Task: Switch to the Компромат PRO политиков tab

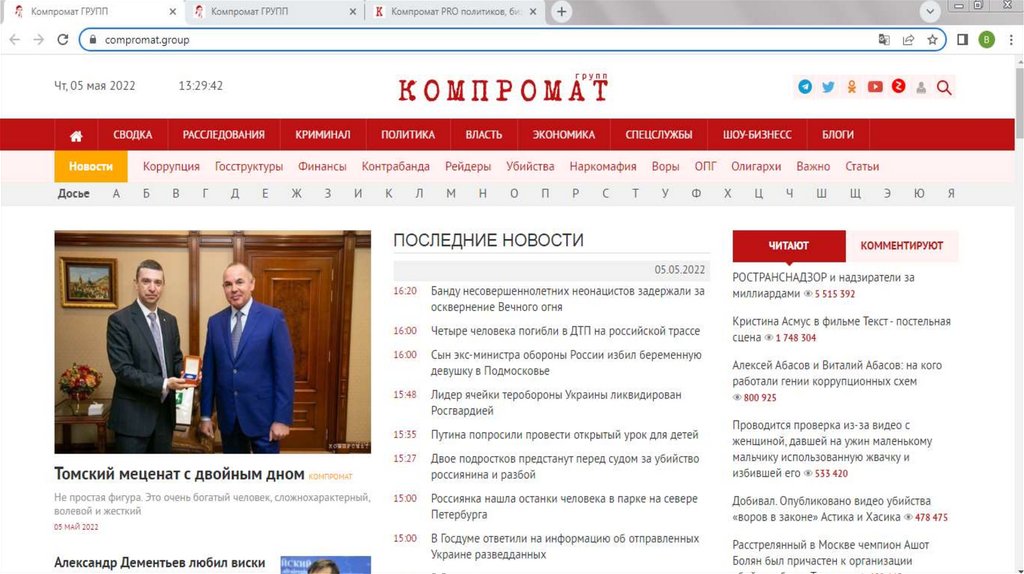Action: click(x=455, y=12)
